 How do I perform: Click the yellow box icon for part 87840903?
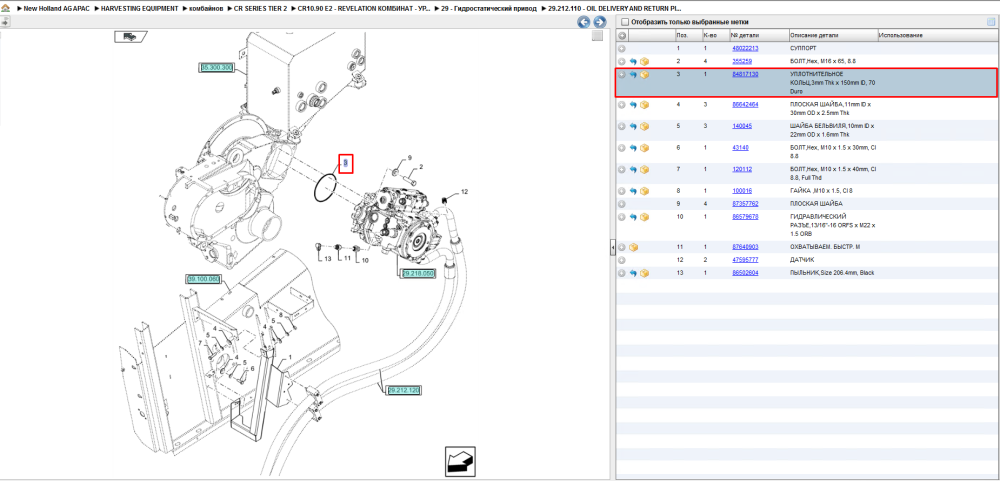point(633,247)
